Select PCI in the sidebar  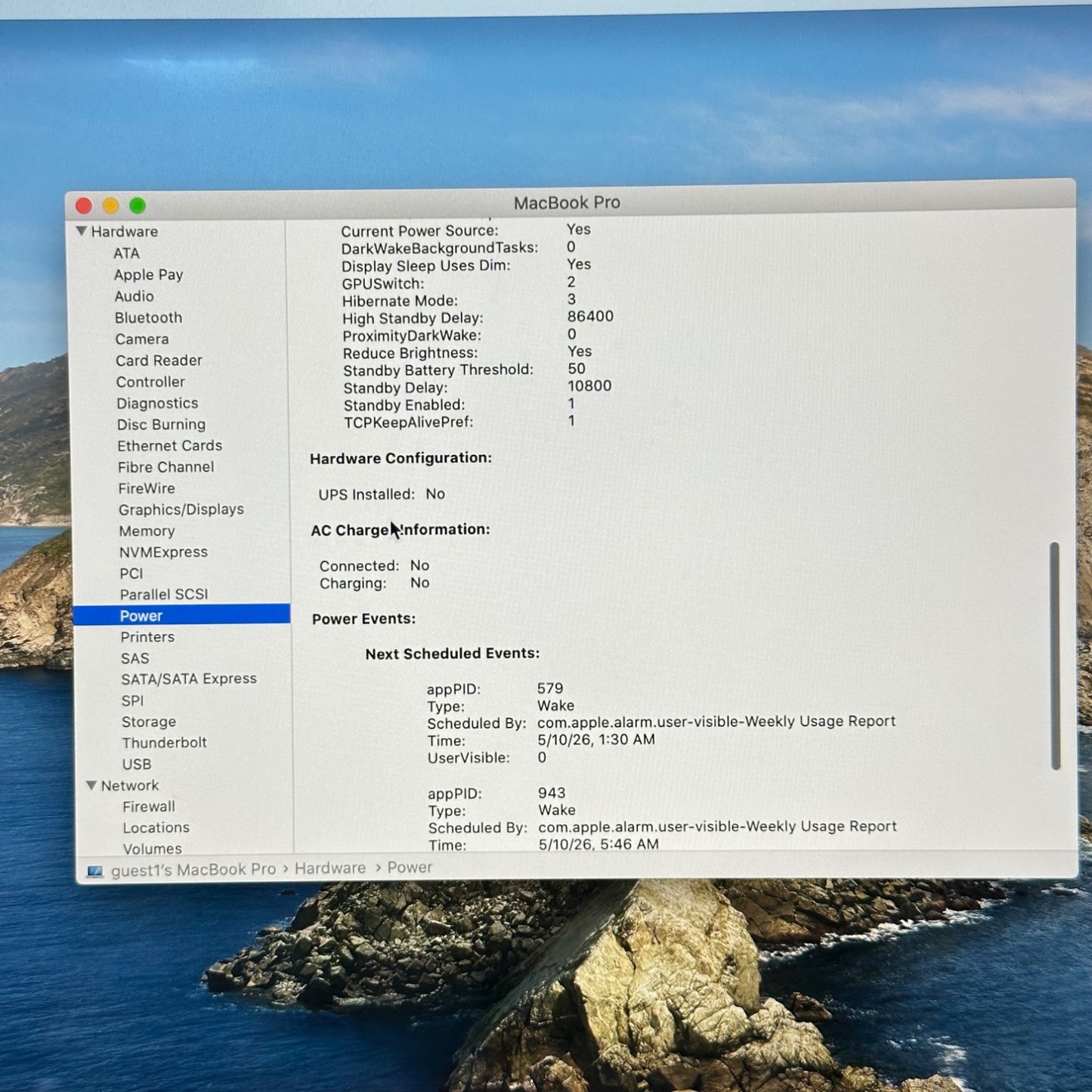(131, 574)
